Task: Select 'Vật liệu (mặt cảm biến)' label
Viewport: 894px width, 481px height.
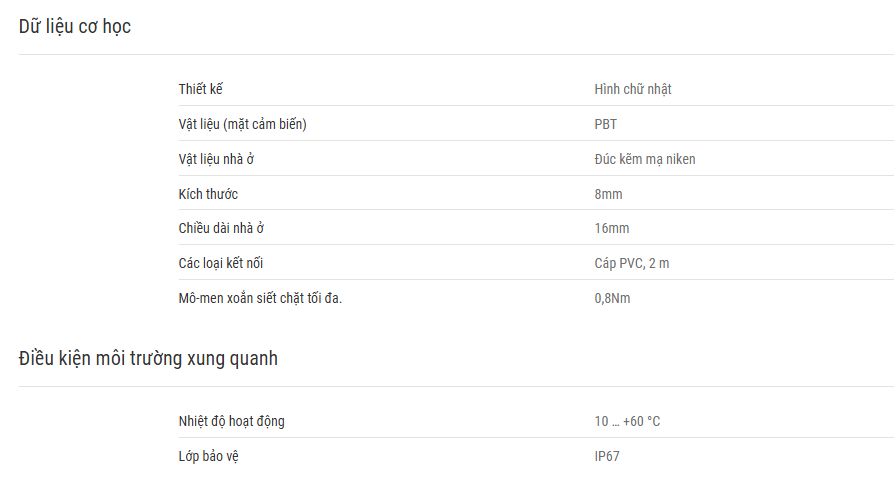Action: (242, 124)
